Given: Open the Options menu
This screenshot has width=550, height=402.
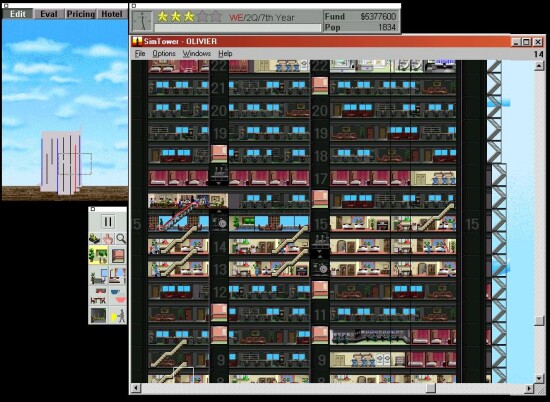Looking at the screenshot, I should point(164,54).
